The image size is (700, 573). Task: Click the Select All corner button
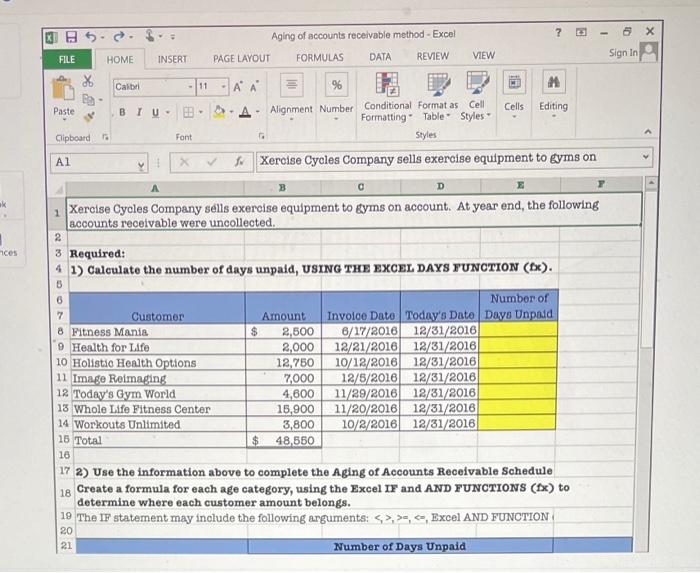[59, 190]
